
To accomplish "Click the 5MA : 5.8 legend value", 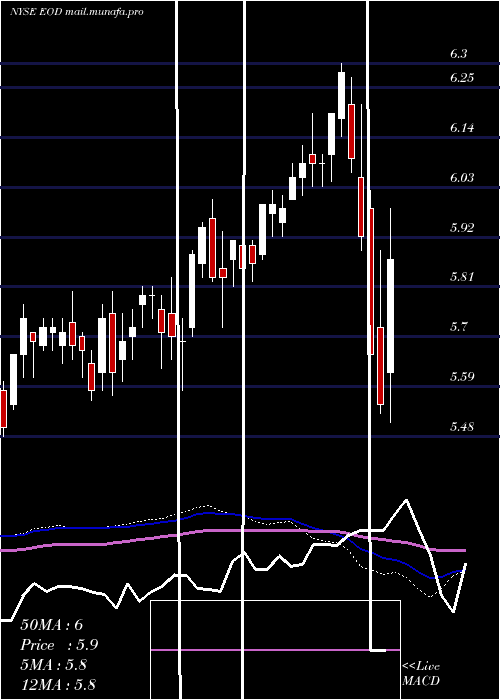I will (x=54, y=665).
